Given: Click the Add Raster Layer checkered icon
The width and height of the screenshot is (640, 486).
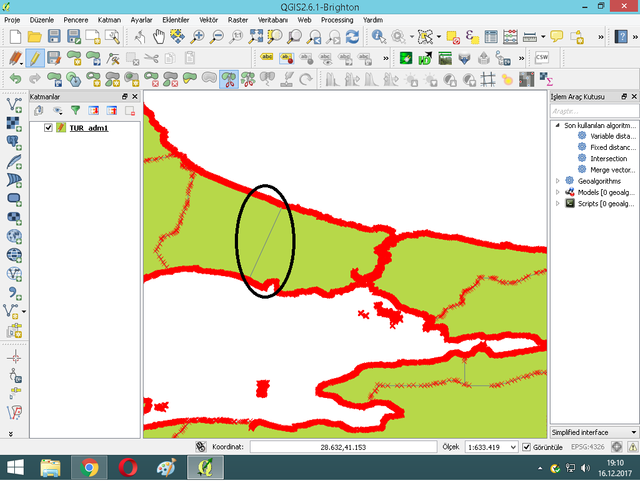Looking at the screenshot, I should click(14, 124).
